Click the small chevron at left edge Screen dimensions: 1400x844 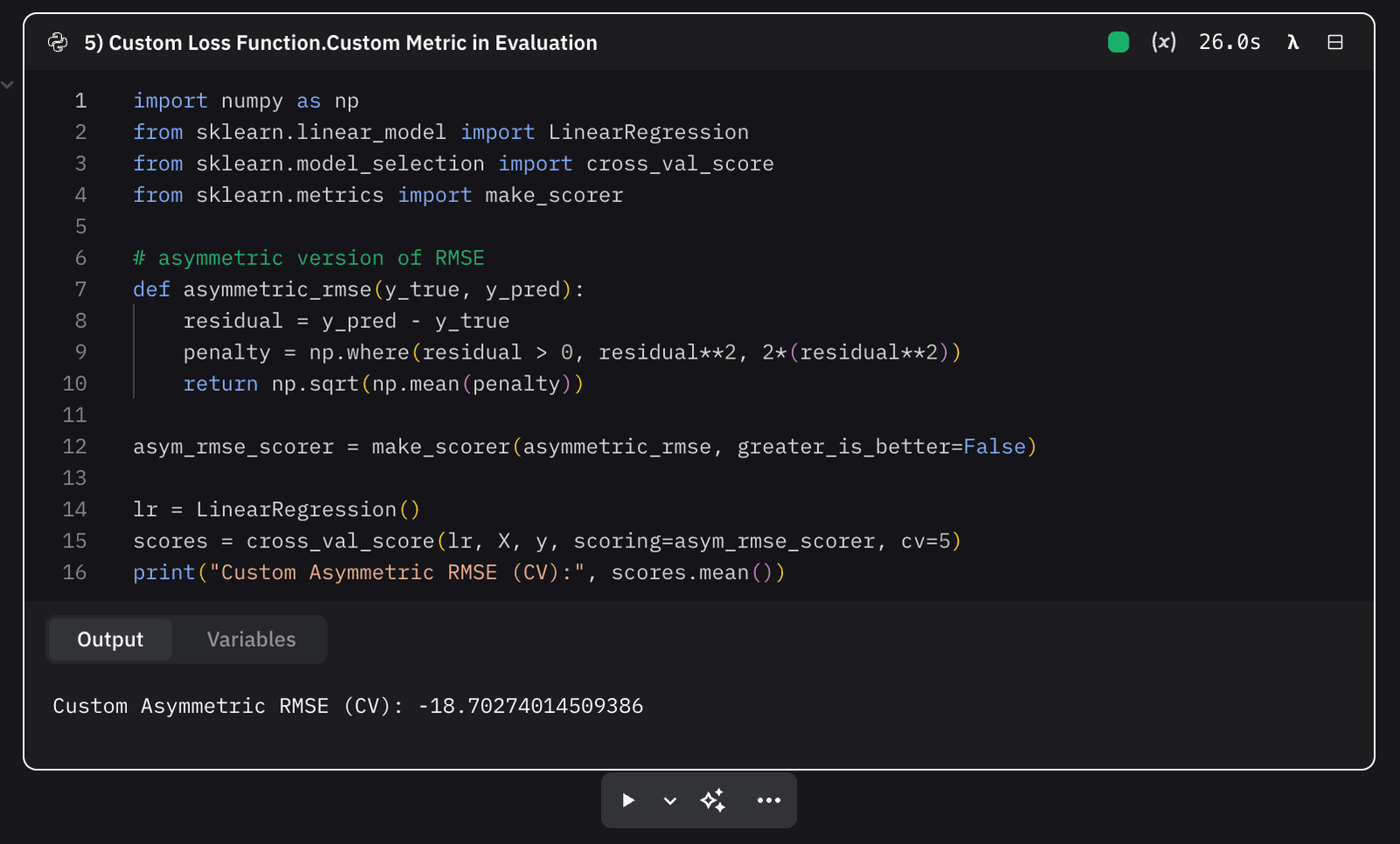[x=8, y=85]
